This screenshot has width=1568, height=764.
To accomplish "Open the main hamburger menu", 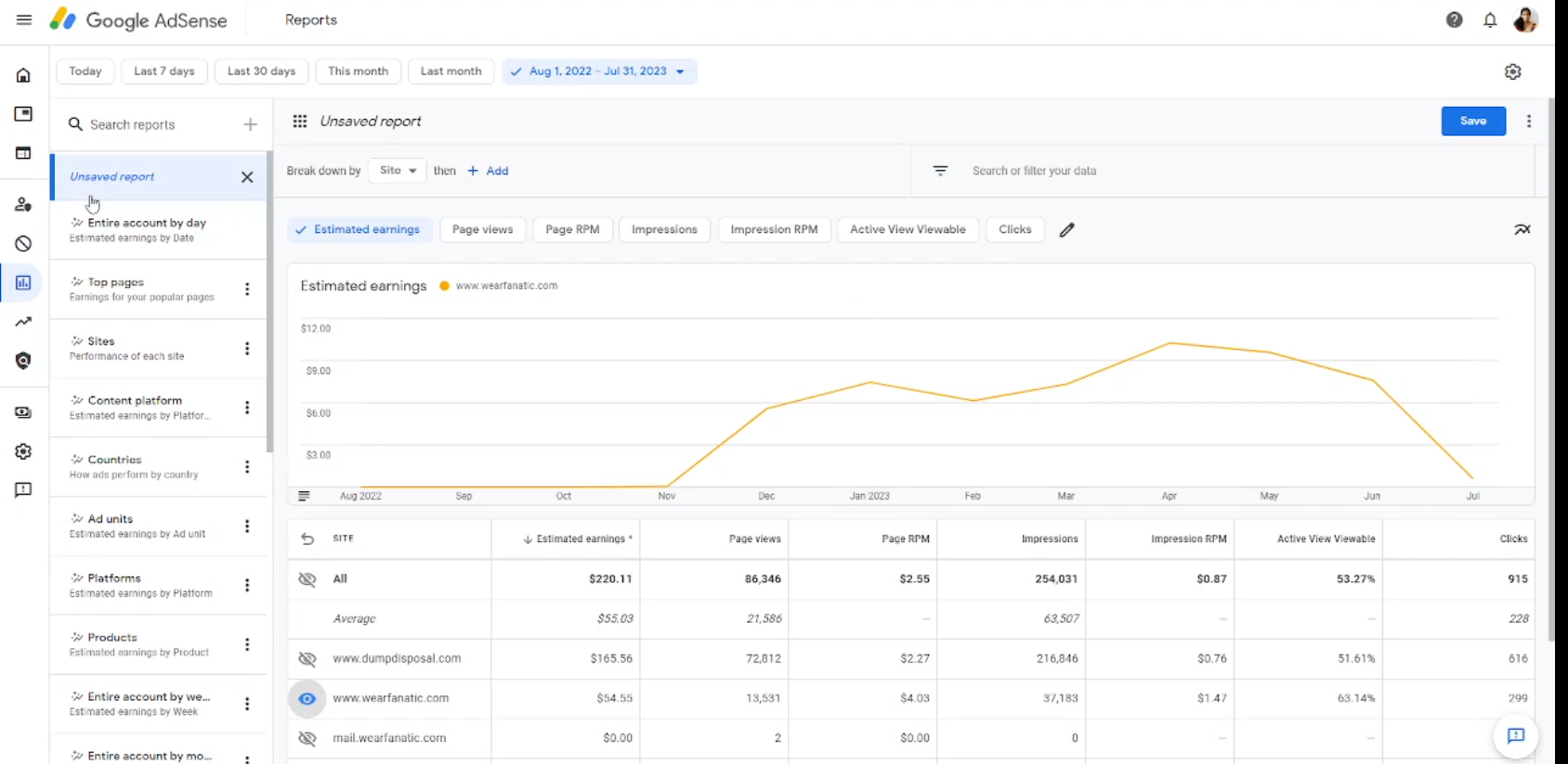I will pos(24,19).
